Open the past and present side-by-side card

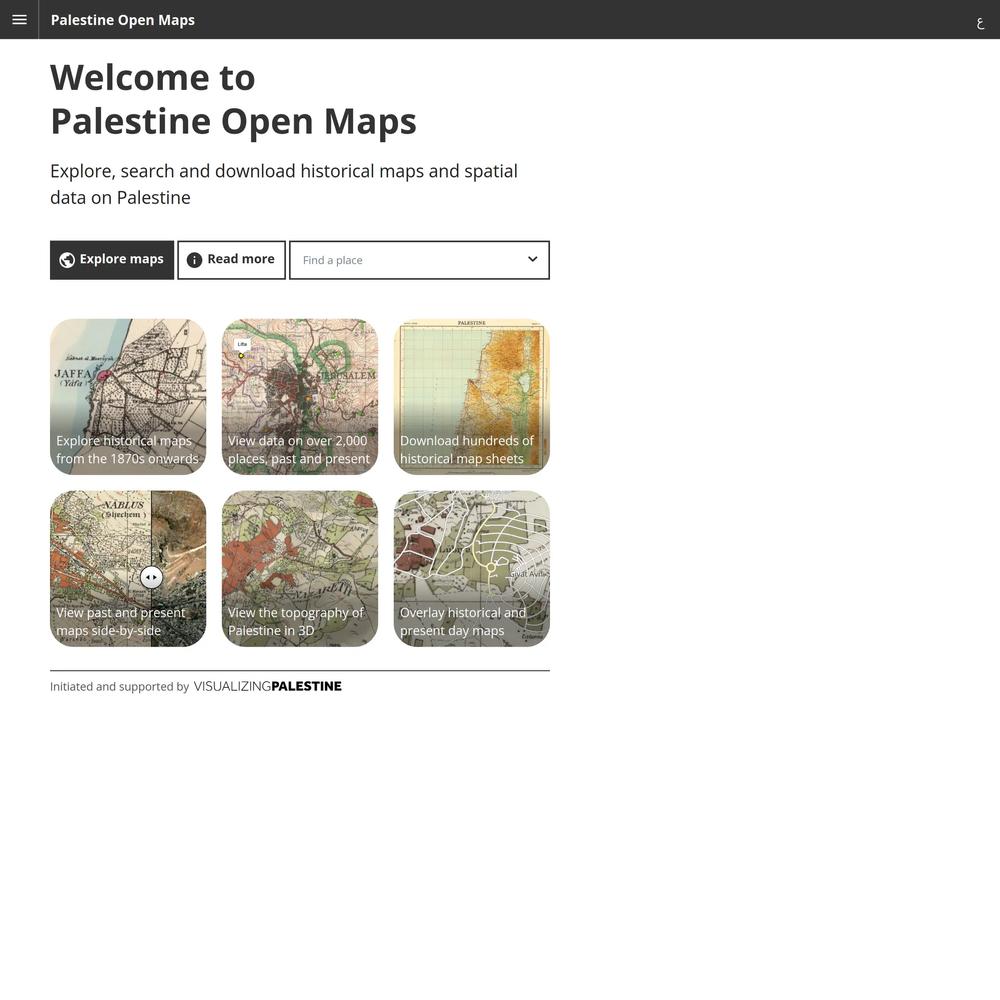pos(128,568)
